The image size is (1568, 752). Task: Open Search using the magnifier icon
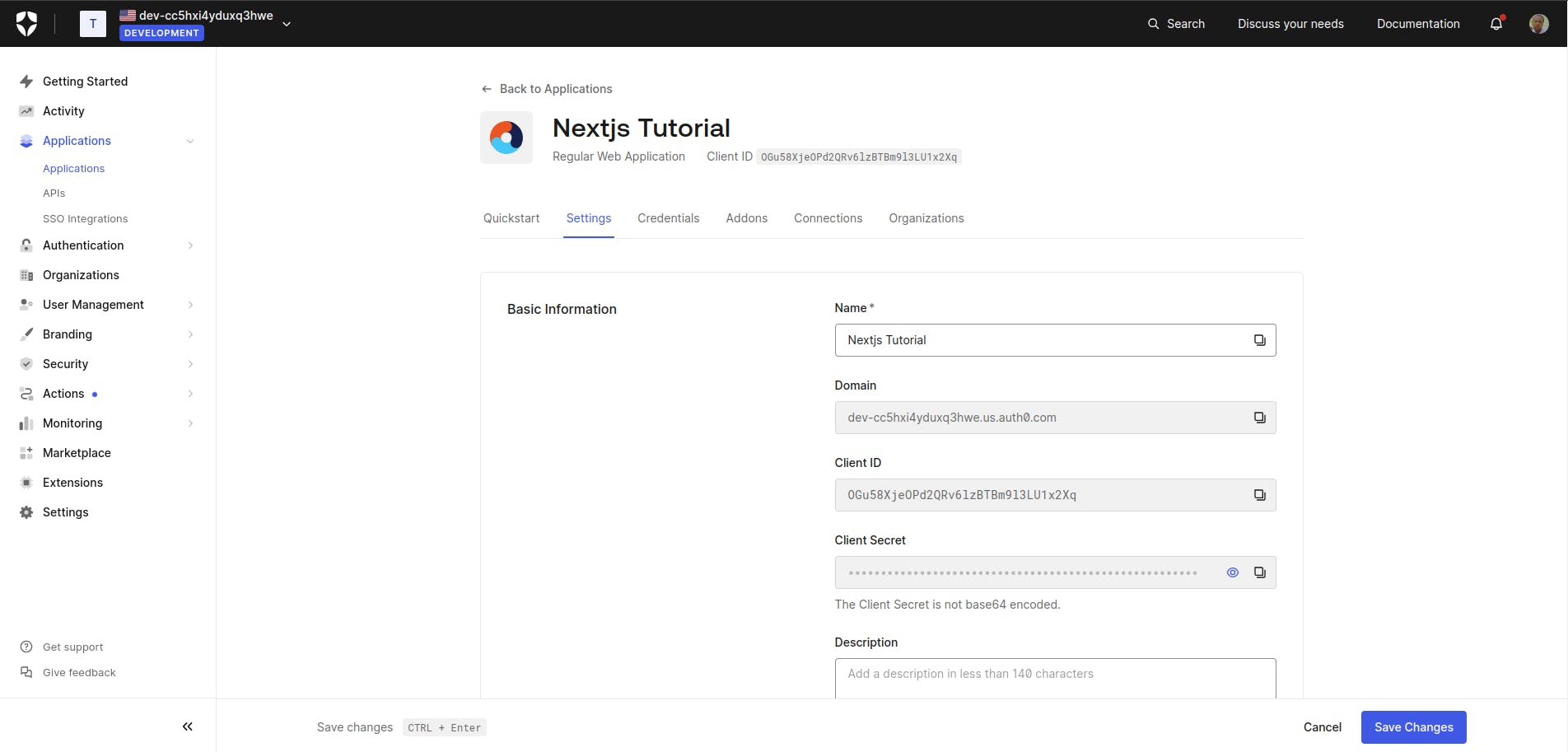pos(1154,23)
